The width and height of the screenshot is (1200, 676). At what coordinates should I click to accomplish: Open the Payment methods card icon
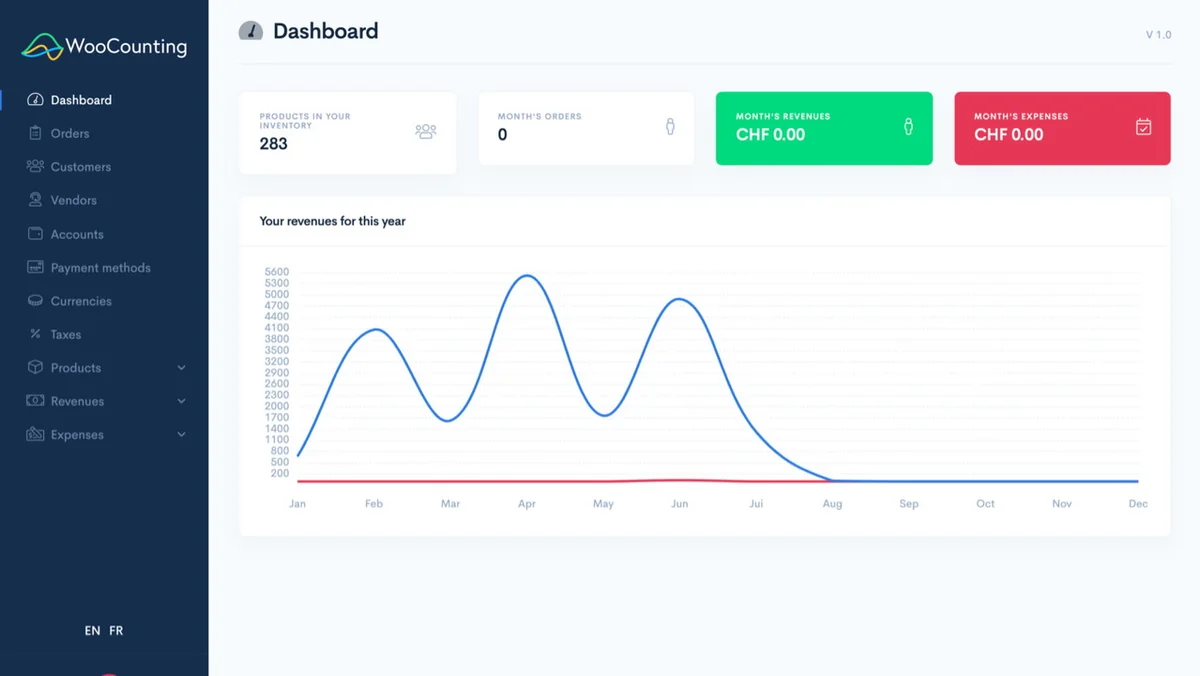click(x=35, y=267)
